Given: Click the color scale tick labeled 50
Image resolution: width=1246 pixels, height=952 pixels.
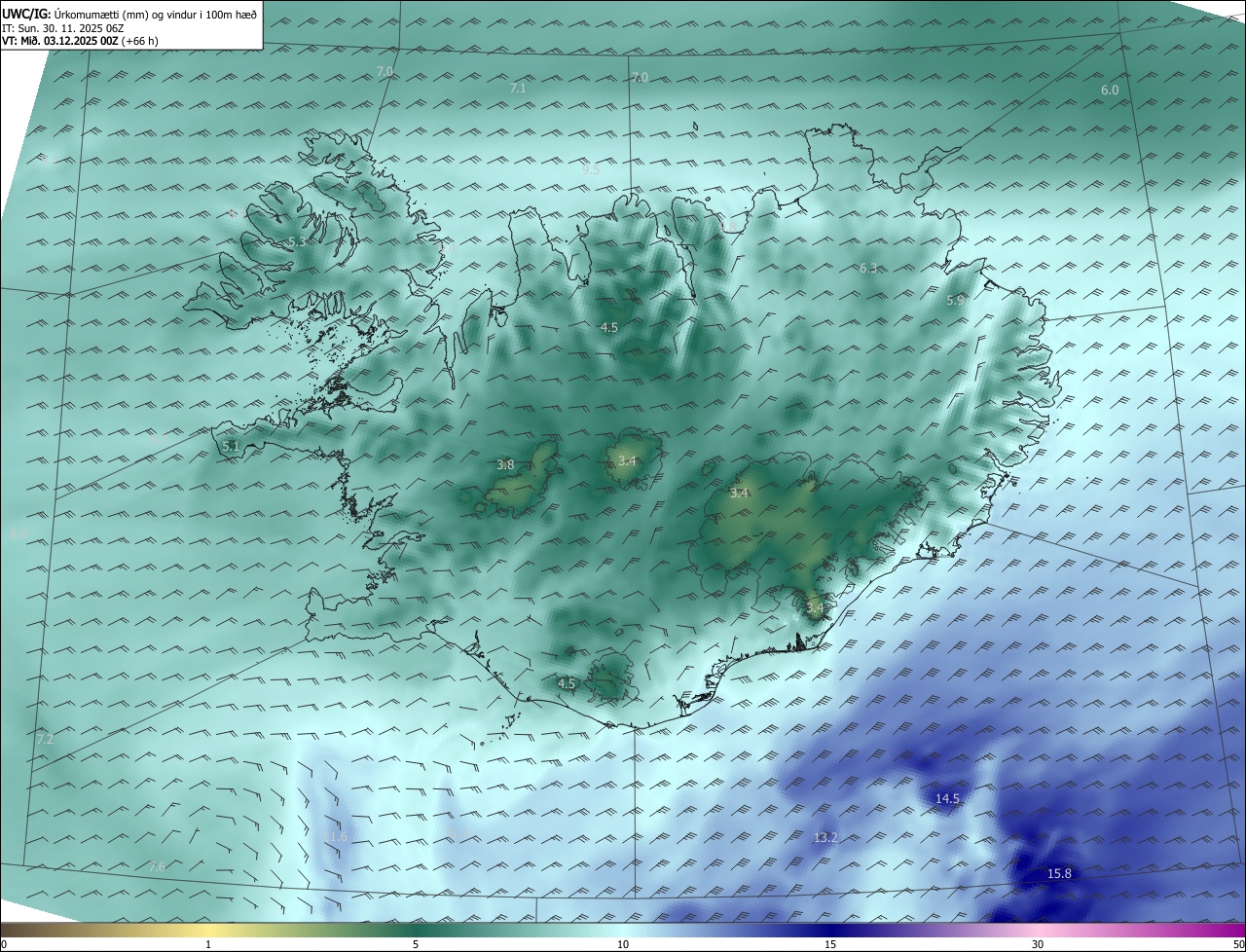Looking at the screenshot, I should coord(1238,943).
